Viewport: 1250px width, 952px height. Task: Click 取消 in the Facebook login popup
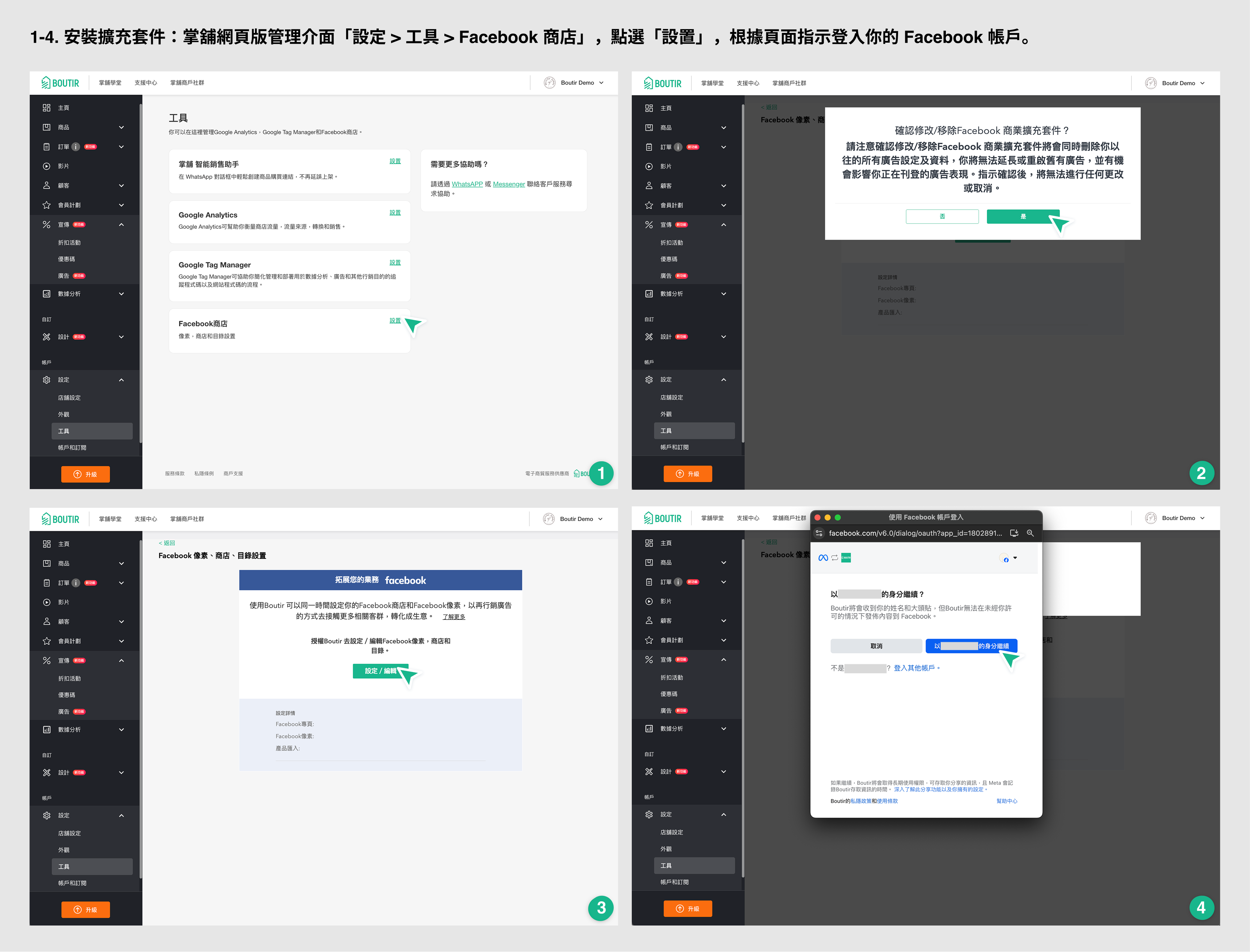(876, 646)
